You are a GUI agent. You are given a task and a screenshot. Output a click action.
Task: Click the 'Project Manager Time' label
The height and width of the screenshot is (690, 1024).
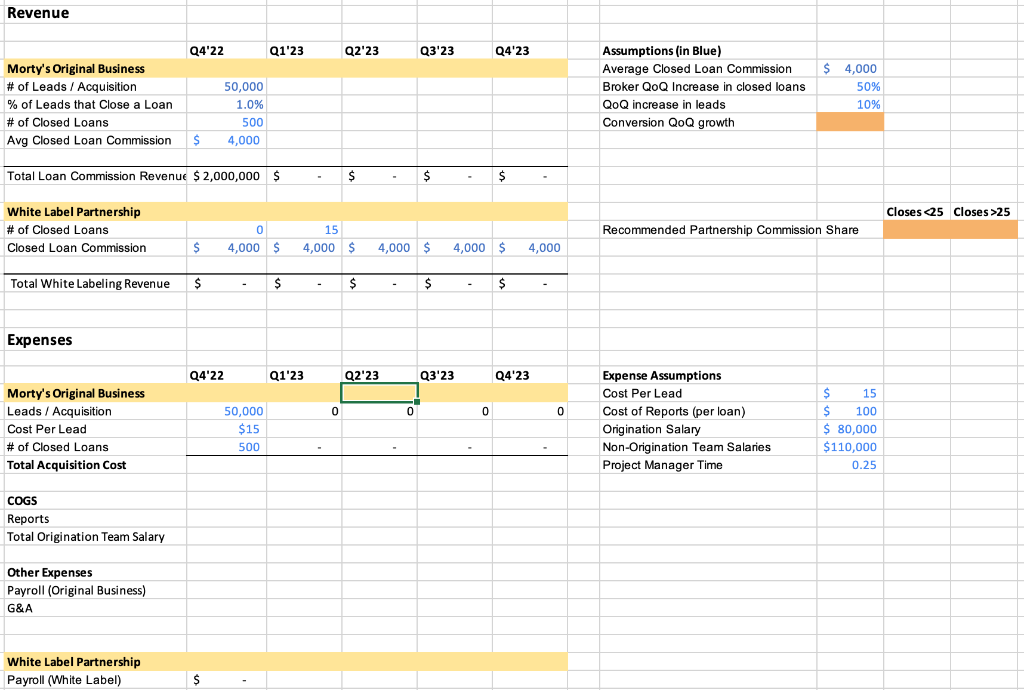(662, 465)
